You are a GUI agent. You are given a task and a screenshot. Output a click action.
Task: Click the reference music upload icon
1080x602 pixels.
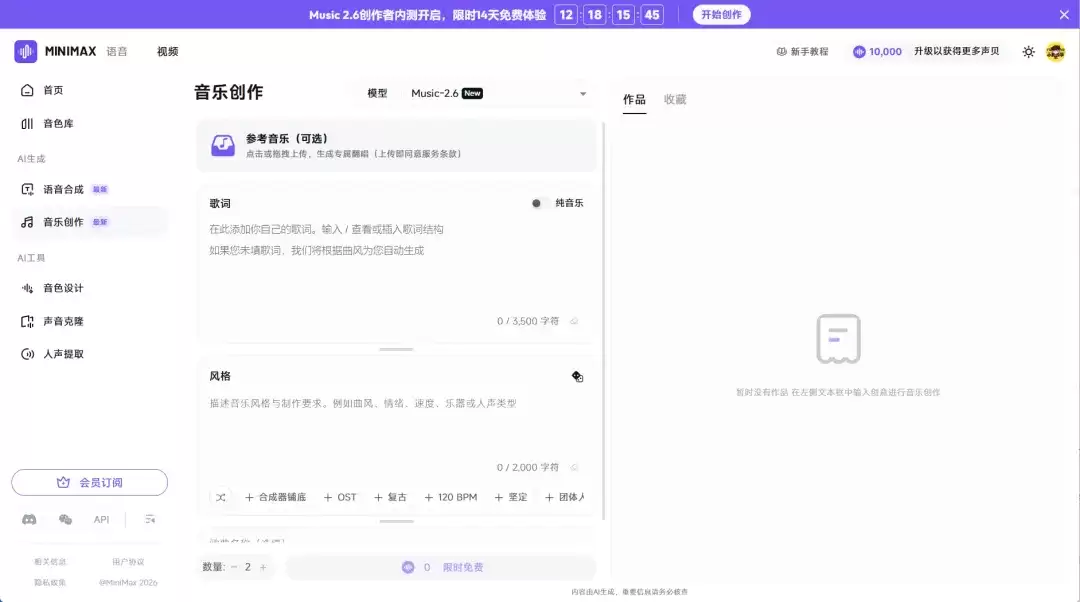point(222,145)
